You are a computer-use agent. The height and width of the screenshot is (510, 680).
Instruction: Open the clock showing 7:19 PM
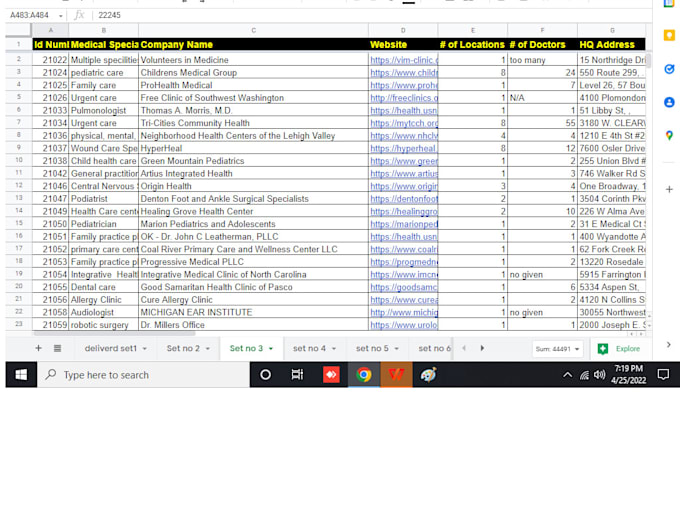coord(628,375)
